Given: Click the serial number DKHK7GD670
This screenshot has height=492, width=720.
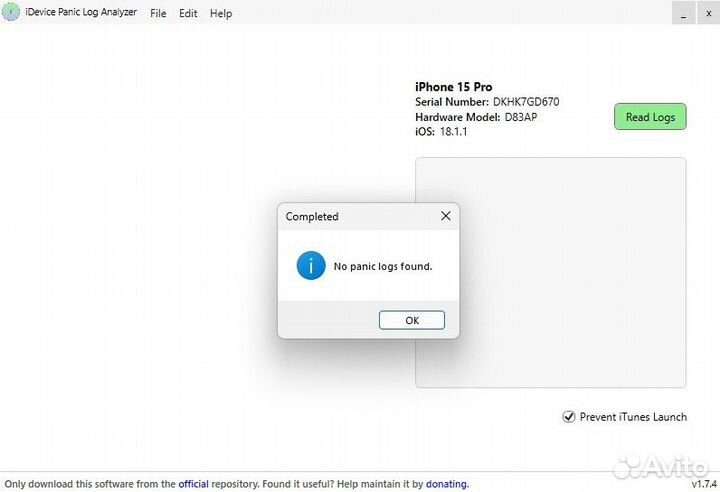Looking at the screenshot, I should (x=525, y=102).
